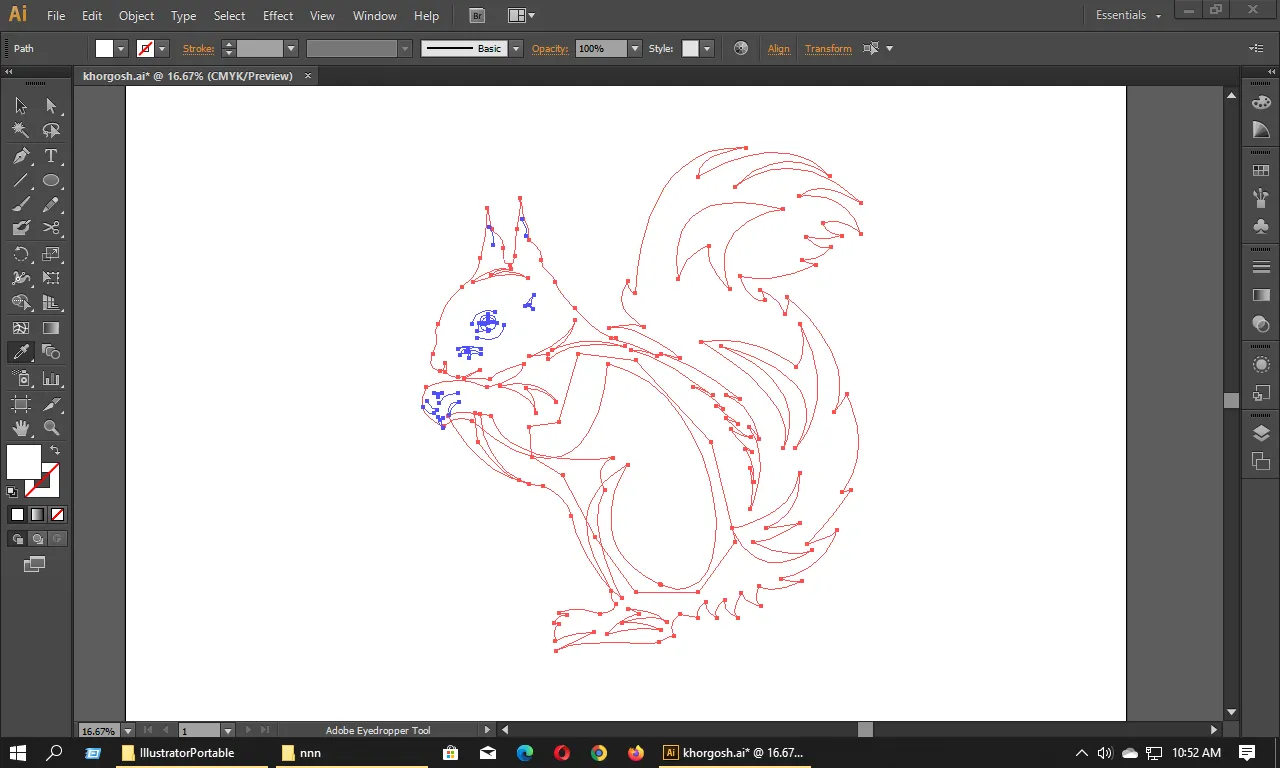Open the Swatches panel
Viewport: 1280px width, 768px height.
coord(1261,171)
